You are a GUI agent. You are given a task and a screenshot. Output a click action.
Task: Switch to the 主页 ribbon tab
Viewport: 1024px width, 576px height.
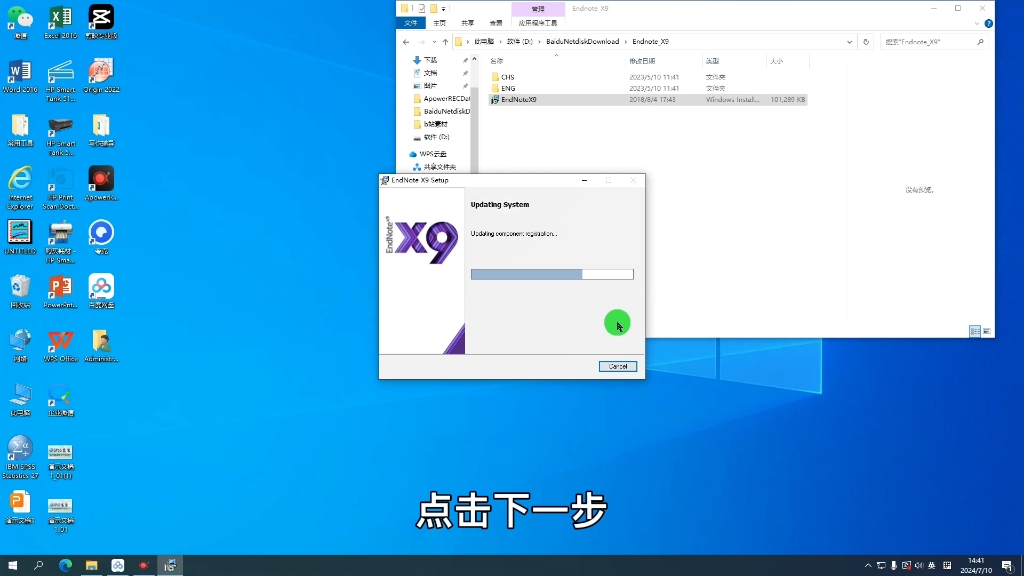[x=440, y=23]
